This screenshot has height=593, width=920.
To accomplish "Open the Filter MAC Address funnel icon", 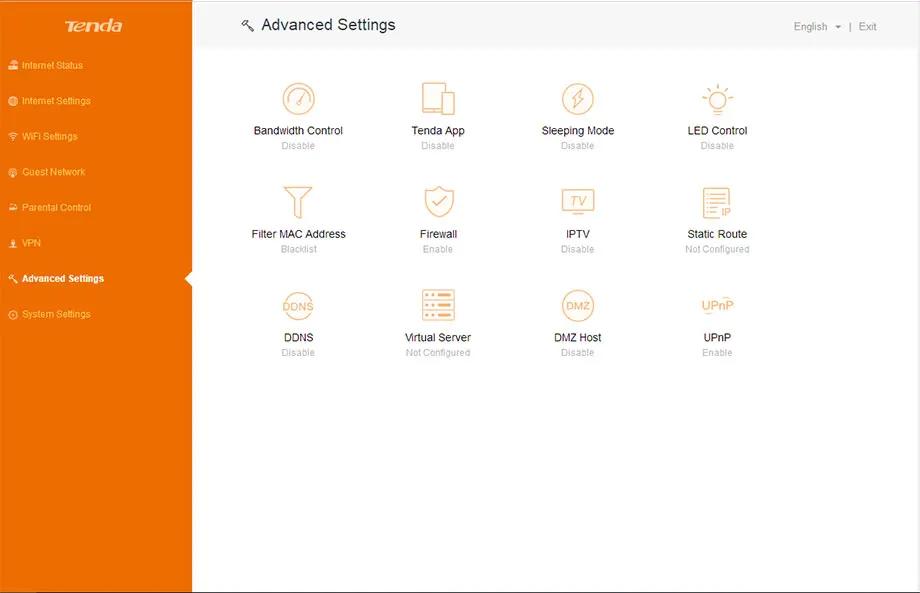I will [x=298, y=202].
